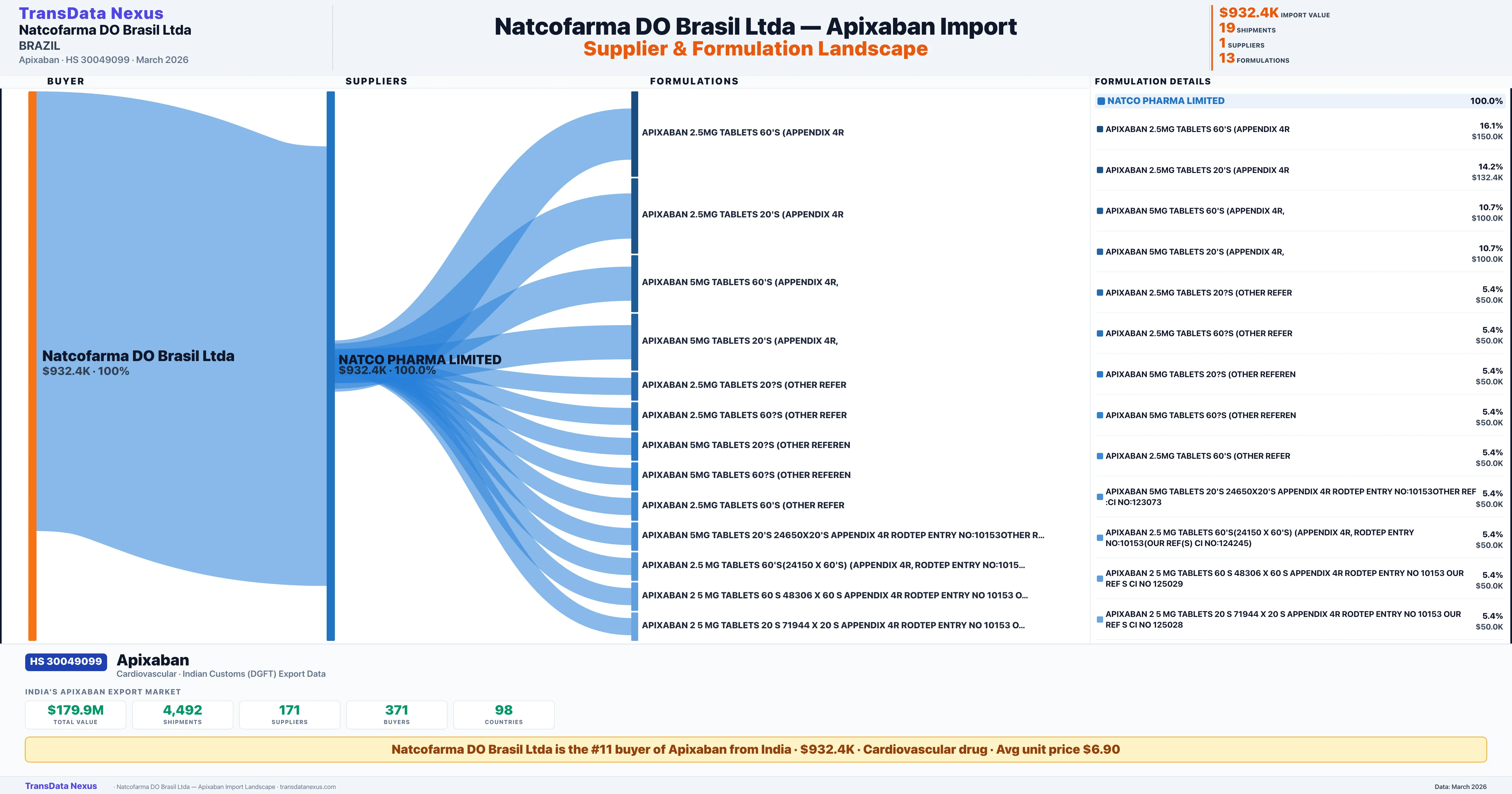Click the 371 Buyers stat card

pyautogui.click(x=397, y=714)
